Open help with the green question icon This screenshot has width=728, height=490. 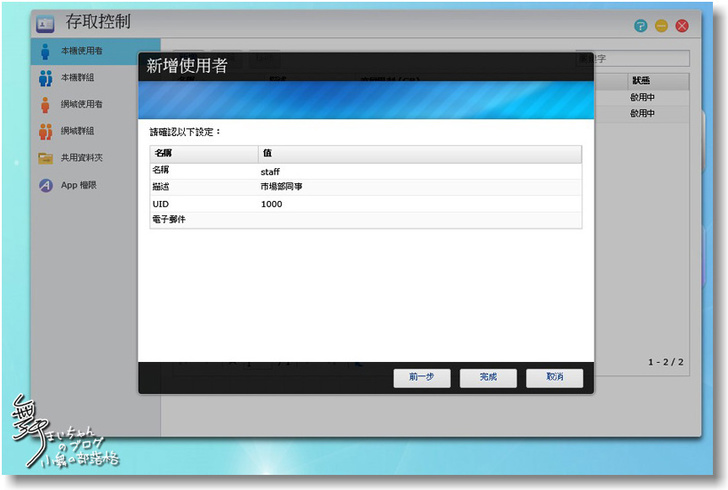click(641, 26)
